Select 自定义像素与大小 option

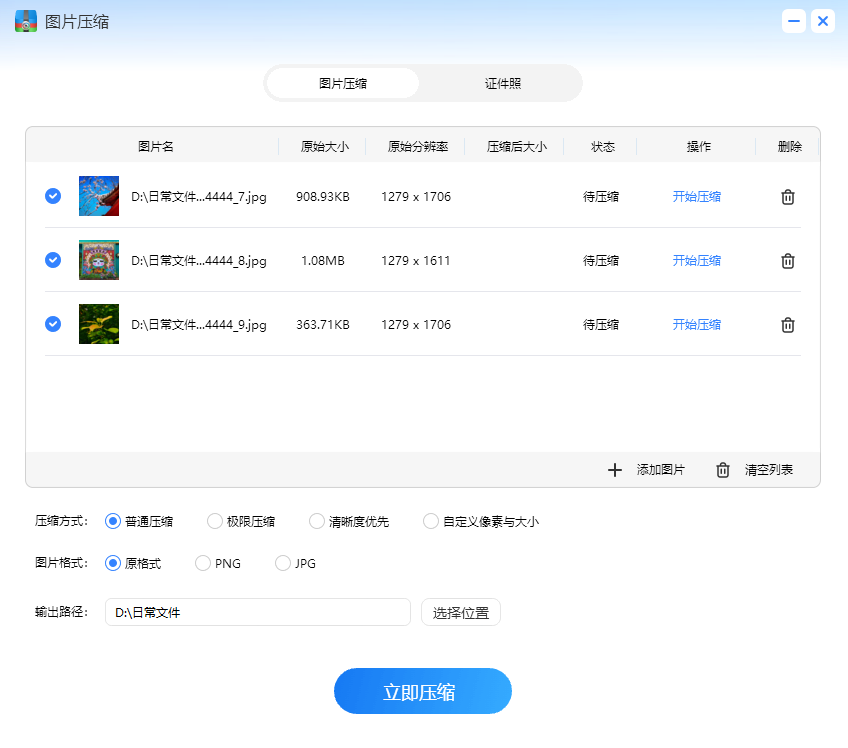tap(430, 521)
